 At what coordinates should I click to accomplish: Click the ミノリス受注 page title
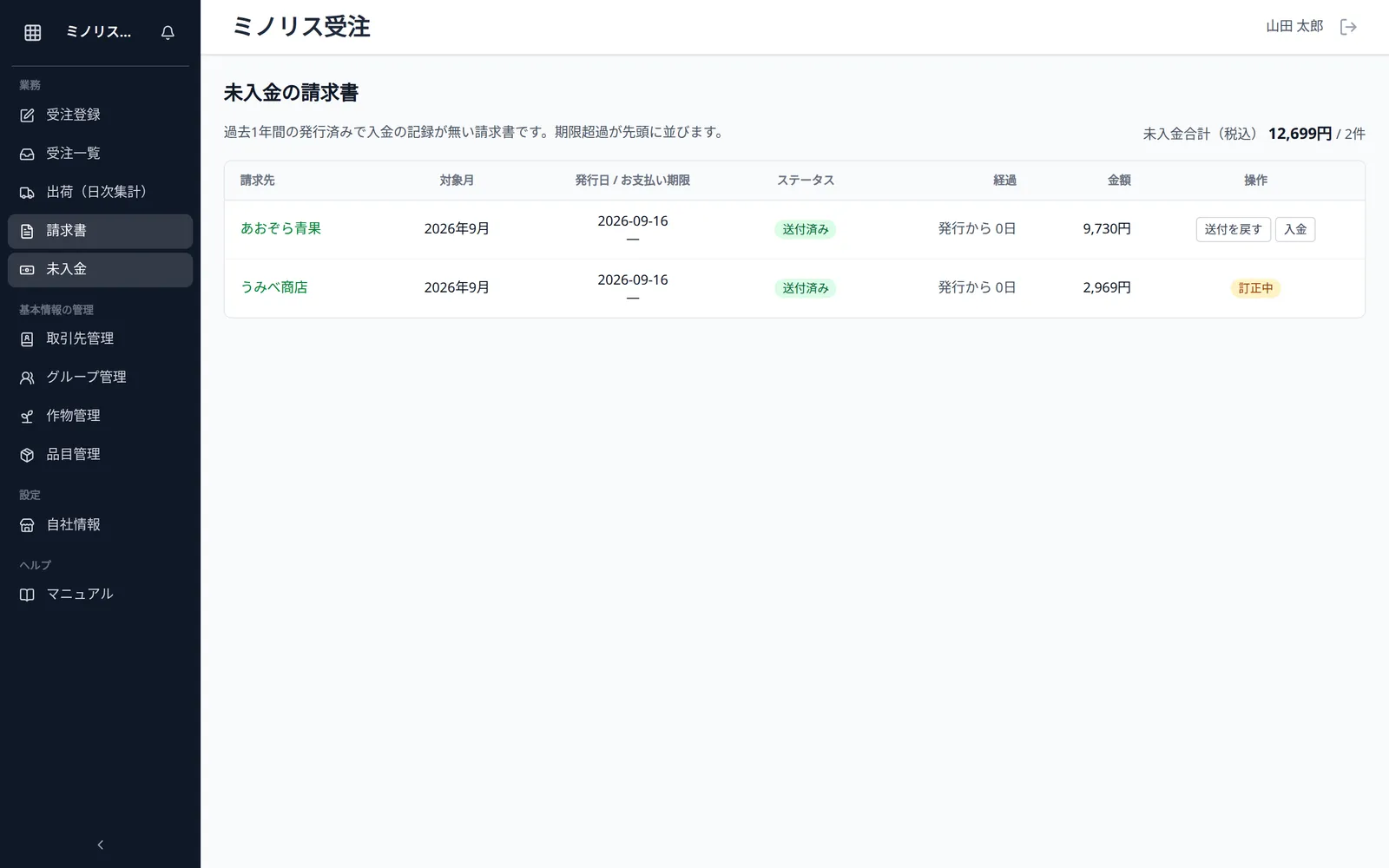[301, 27]
